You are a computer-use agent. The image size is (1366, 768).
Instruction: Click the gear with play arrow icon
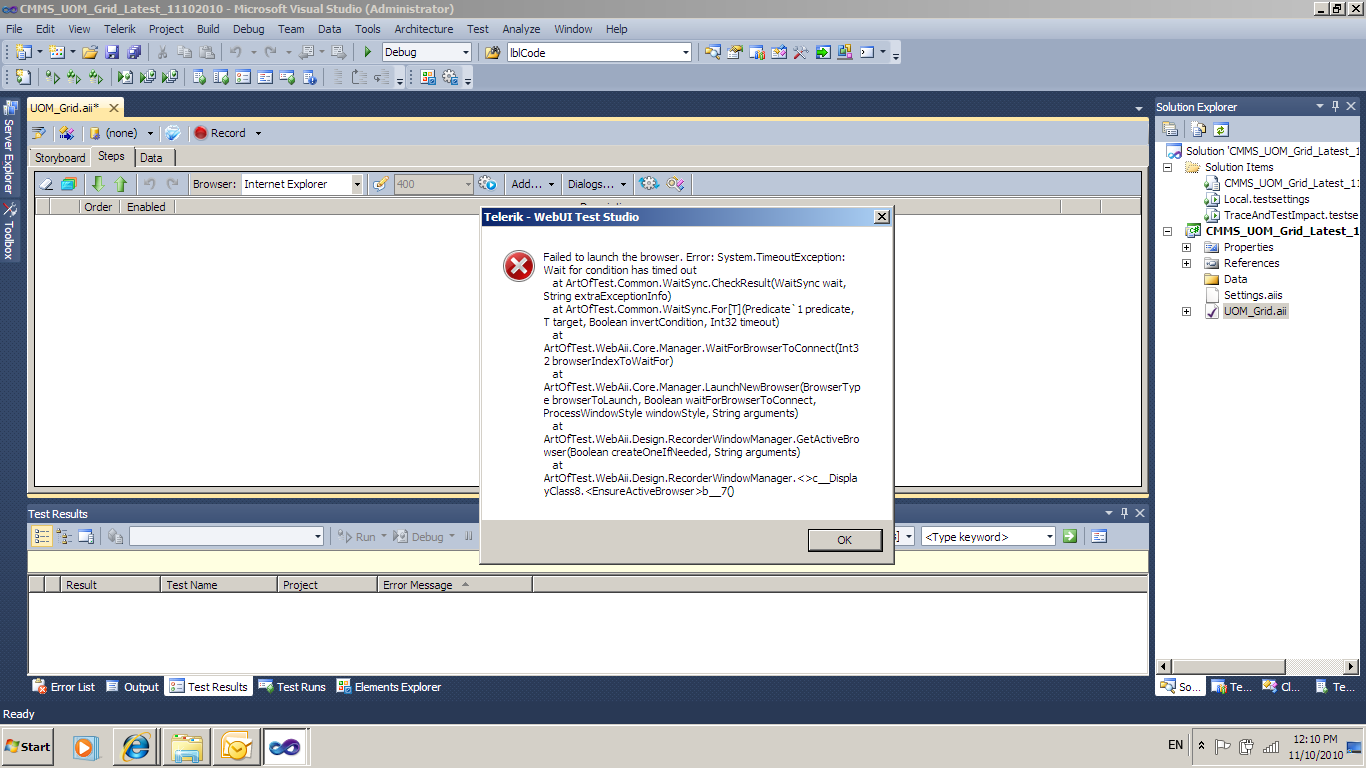click(x=488, y=184)
